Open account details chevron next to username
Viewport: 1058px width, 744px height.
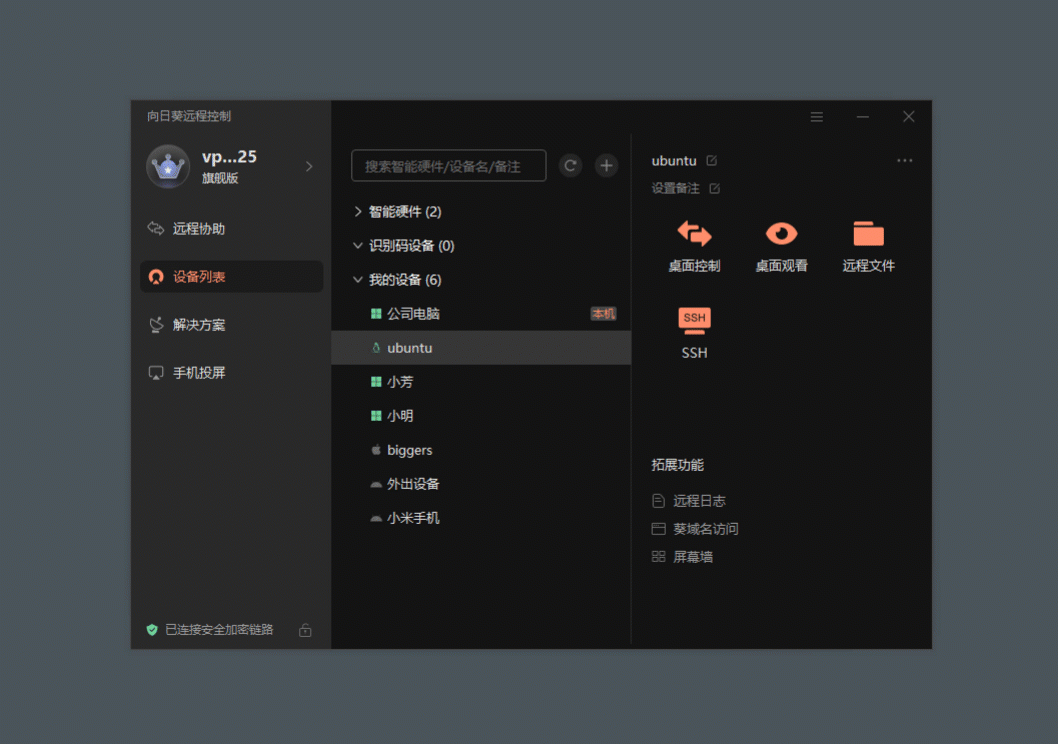(309, 167)
